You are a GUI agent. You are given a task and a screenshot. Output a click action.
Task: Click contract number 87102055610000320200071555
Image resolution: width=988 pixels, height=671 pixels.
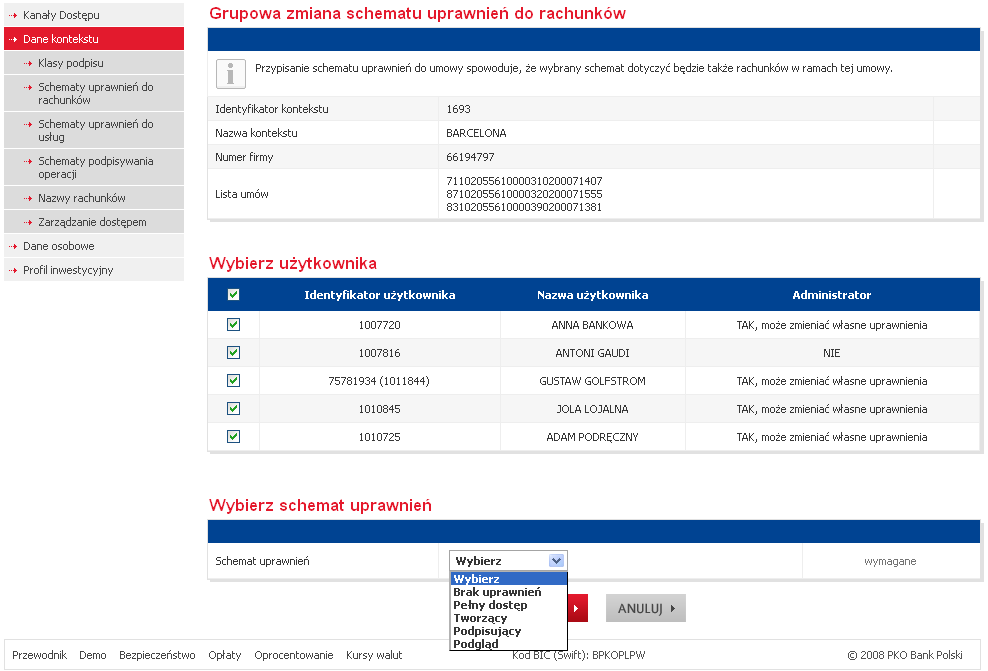(x=524, y=194)
